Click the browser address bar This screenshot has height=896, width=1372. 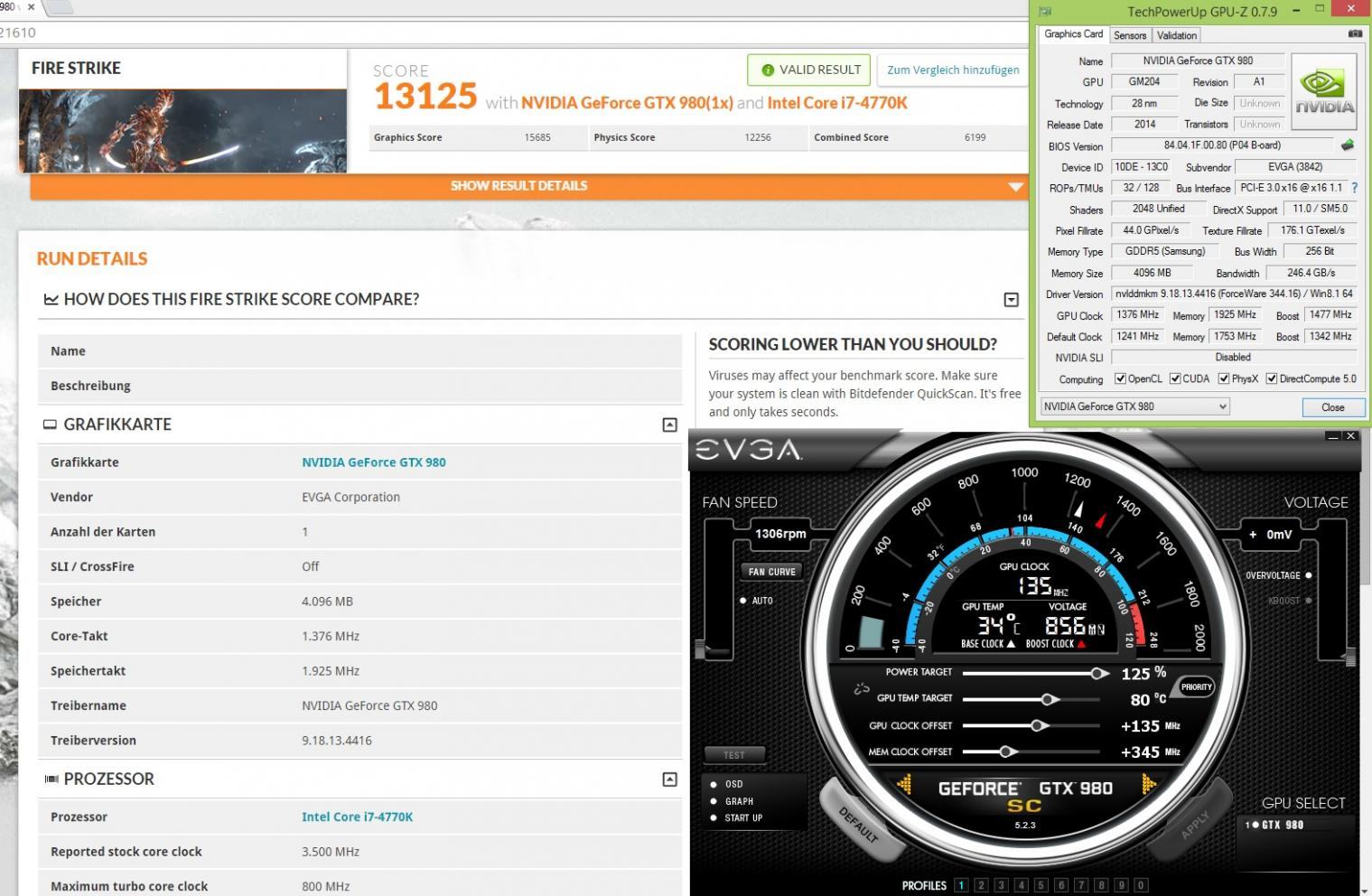tap(515, 33)
